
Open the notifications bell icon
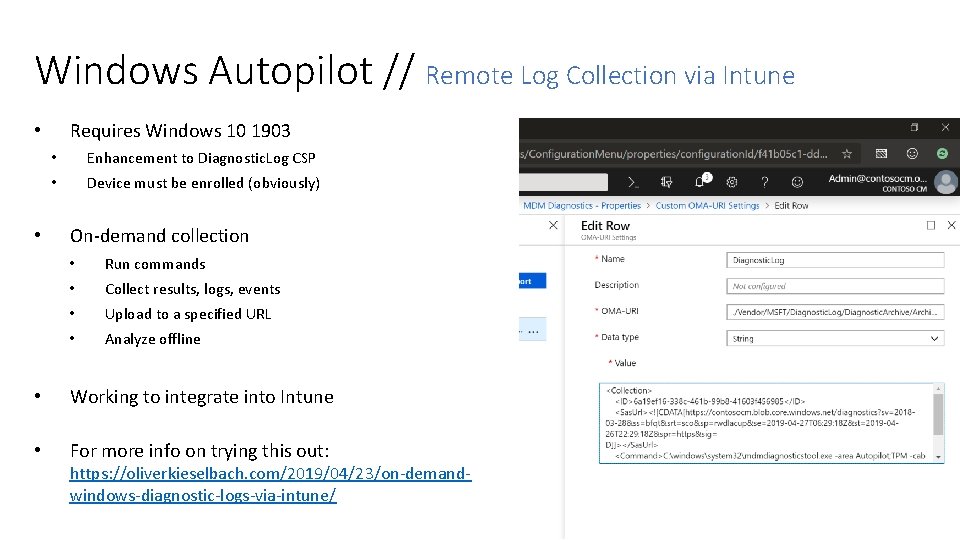702,181
